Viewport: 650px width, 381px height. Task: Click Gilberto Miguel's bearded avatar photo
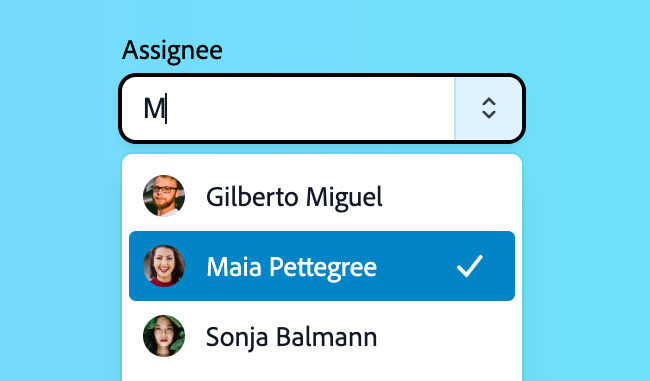tap(164, 196)
